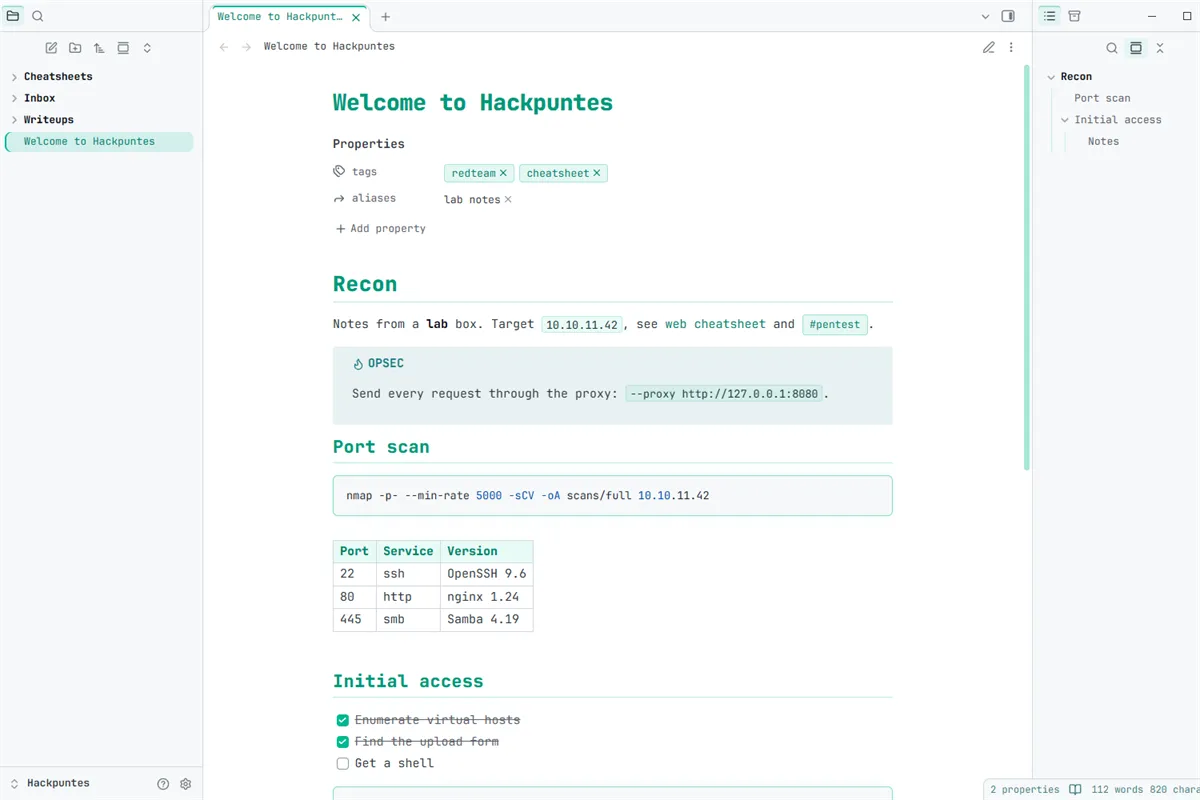The width and height of the screenshot is (1200, 800).
Task: Collapse or expand all folders in file explorer
Action: (x=147, y=48)
